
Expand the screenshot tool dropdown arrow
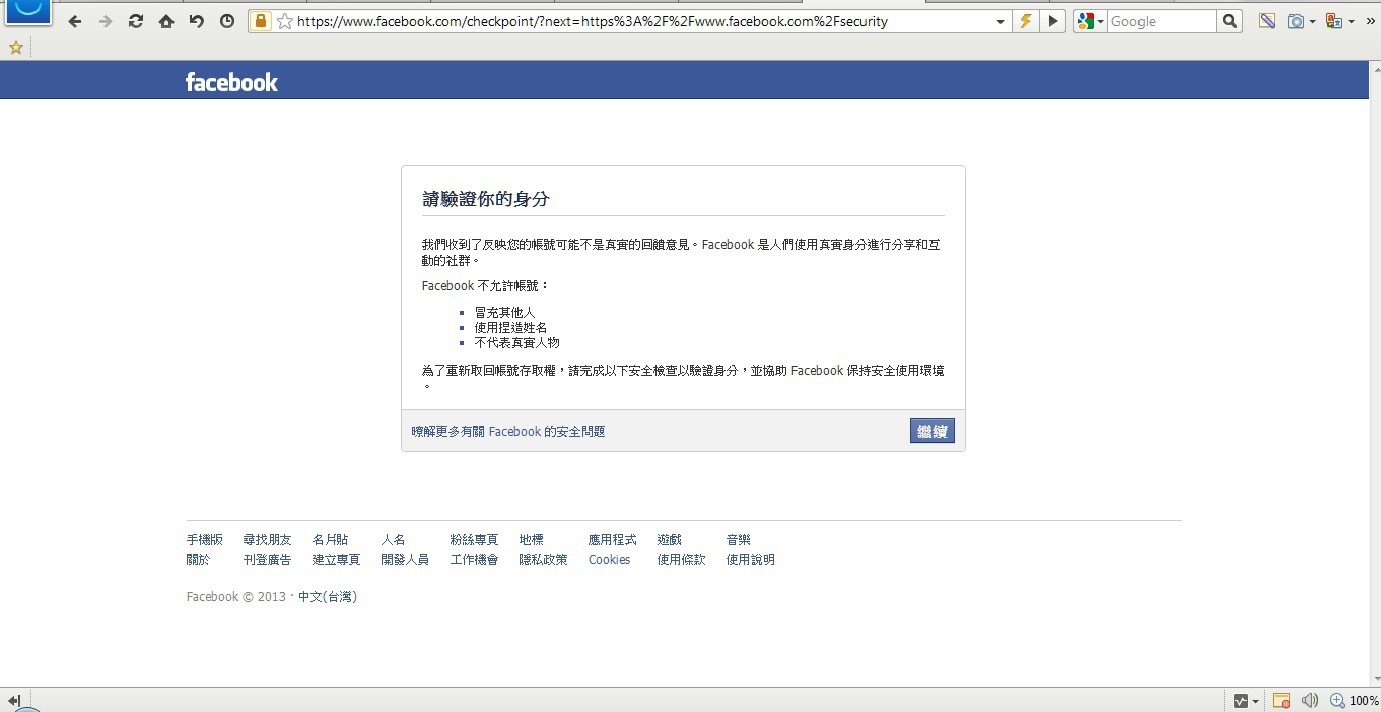[1312, 21]
